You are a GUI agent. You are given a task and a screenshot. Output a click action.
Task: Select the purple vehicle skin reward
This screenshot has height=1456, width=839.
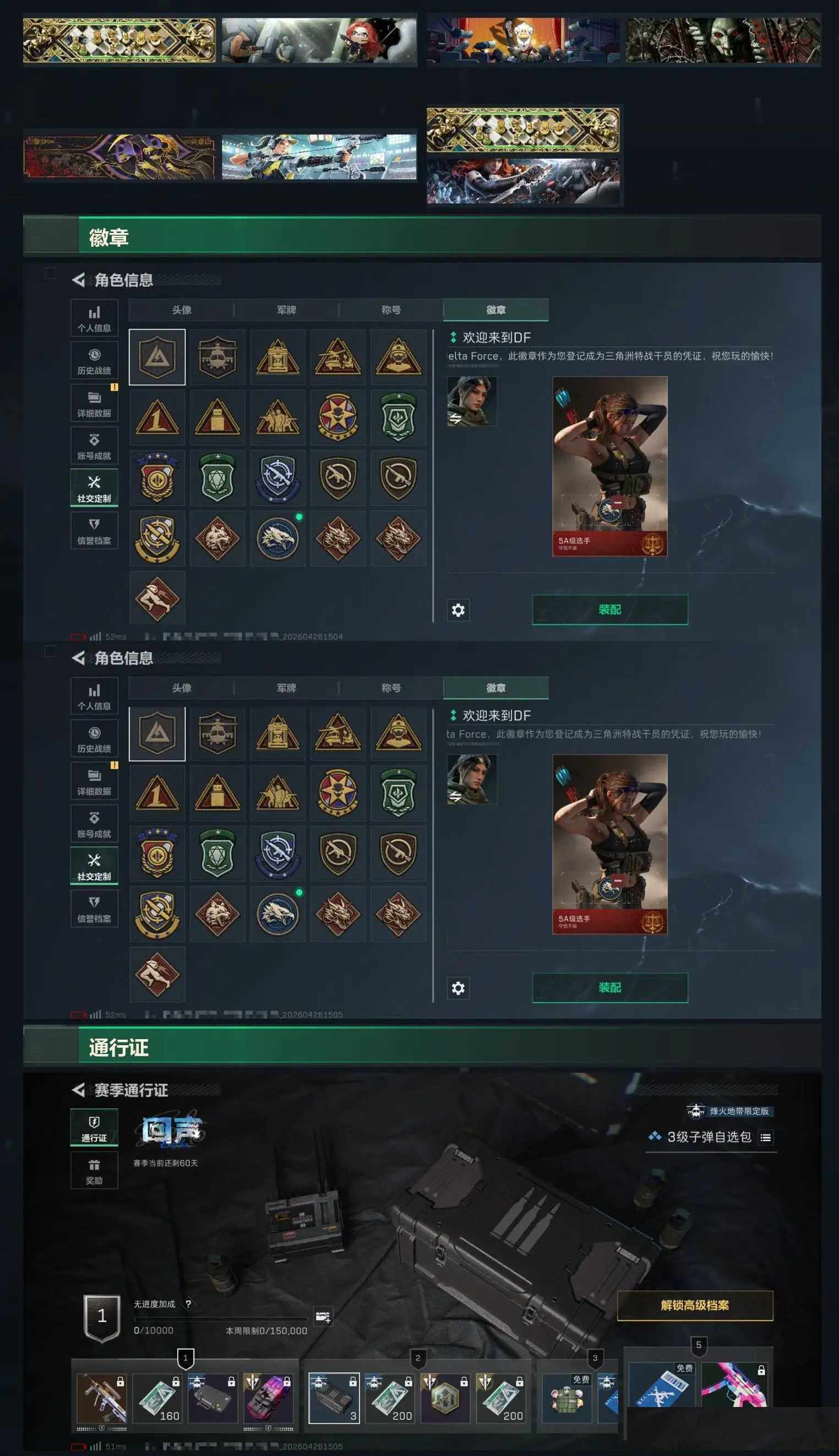pos(268,1399)
